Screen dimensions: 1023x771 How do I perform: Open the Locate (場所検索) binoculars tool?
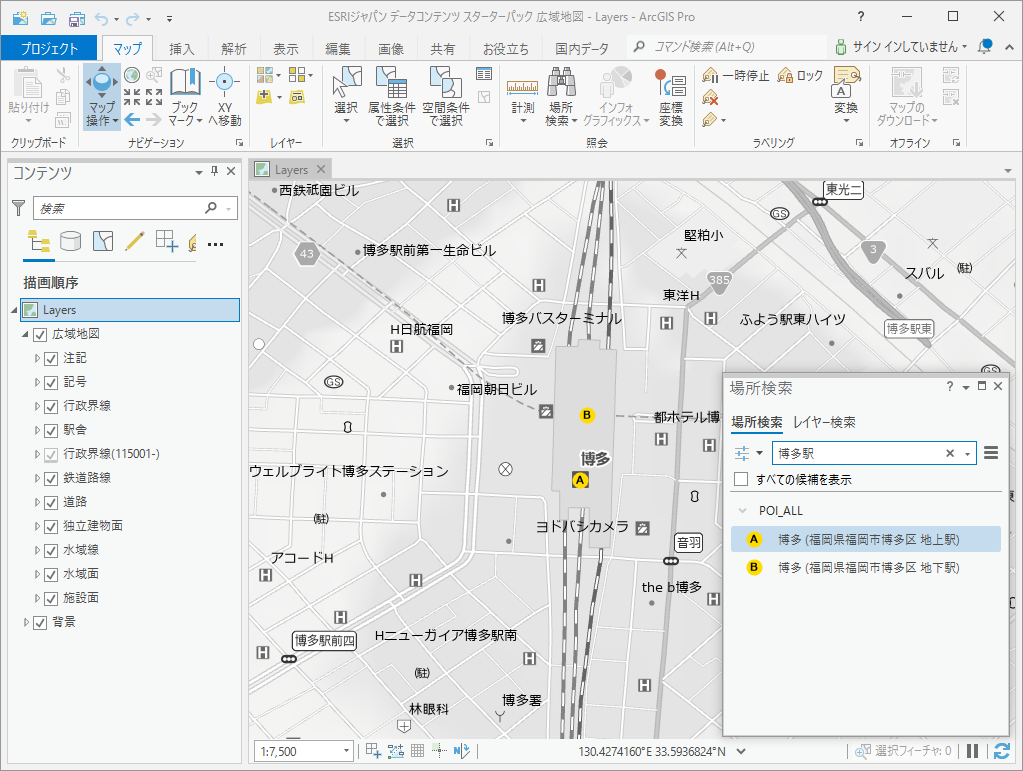click(561, 97)
